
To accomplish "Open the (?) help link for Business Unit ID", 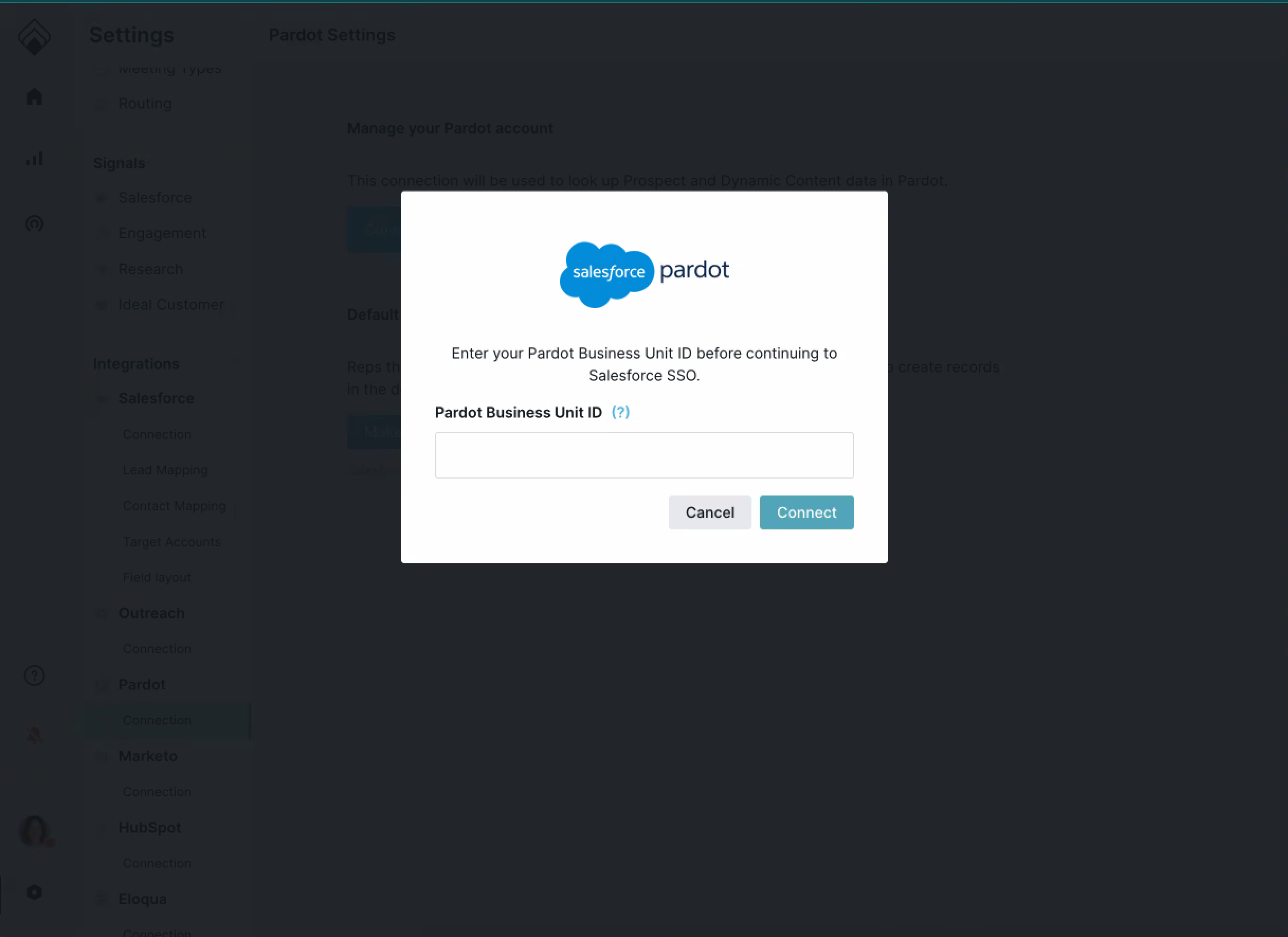I will [x=620, y=412].
